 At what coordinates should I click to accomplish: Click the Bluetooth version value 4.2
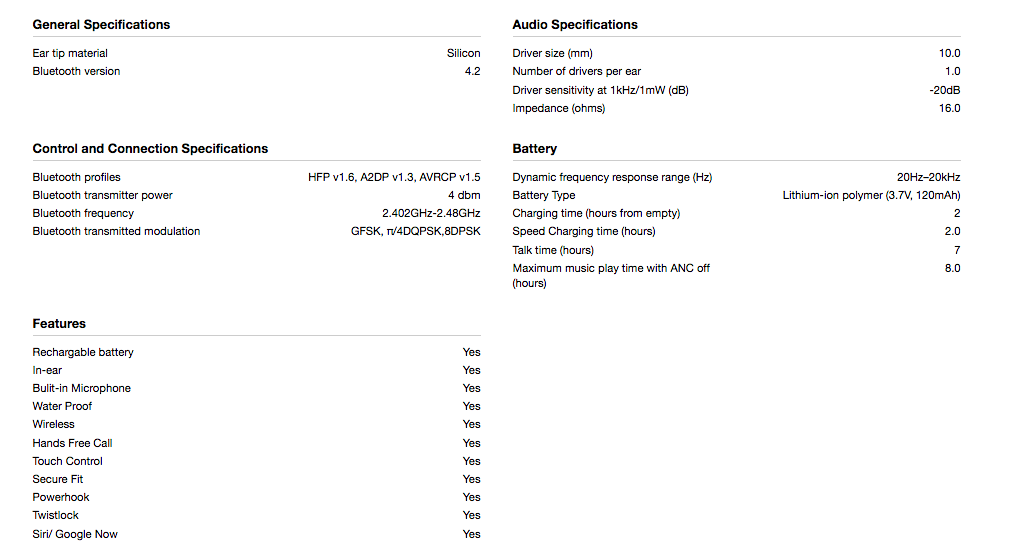472,71
